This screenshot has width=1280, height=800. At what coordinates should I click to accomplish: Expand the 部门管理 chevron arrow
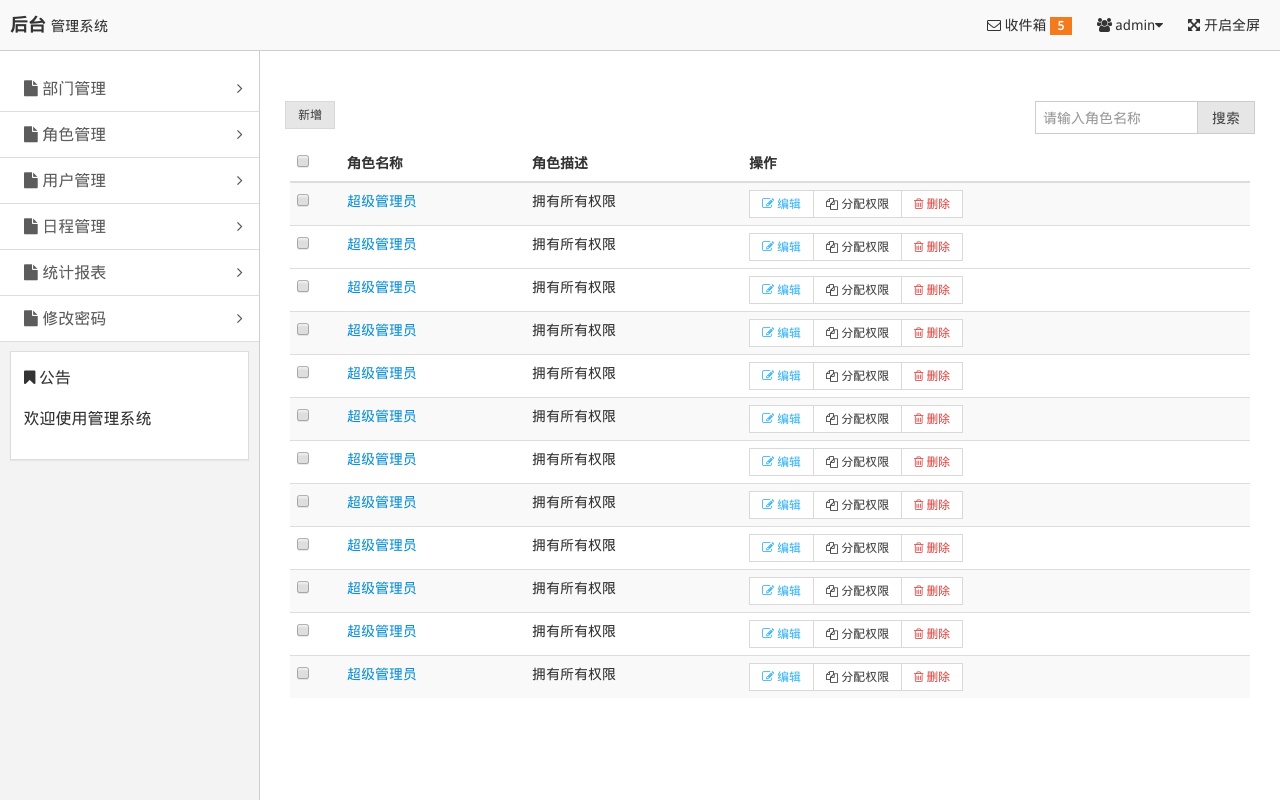point(240,88)
